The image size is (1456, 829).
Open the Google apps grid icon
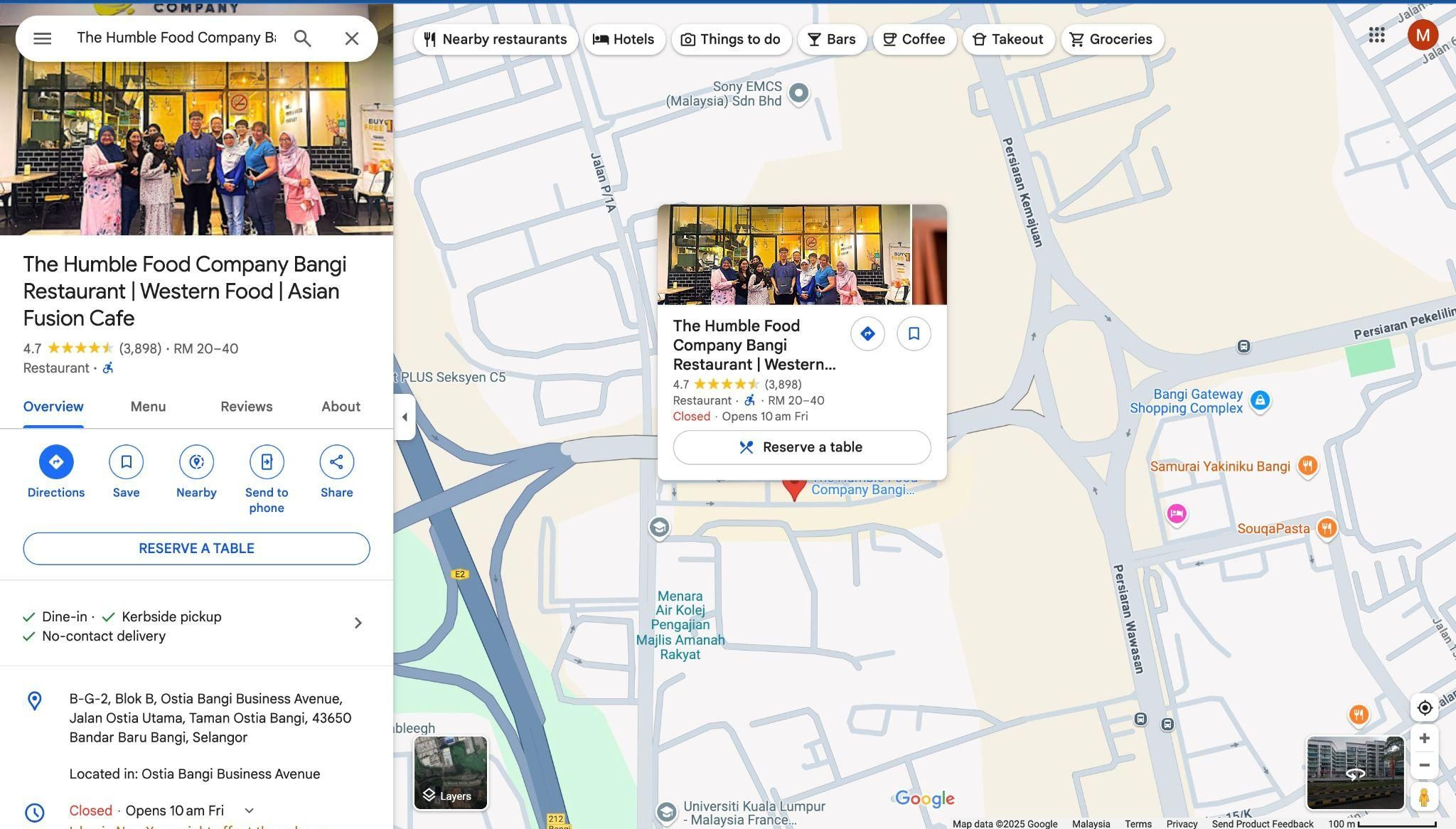tap(1376, 36)
